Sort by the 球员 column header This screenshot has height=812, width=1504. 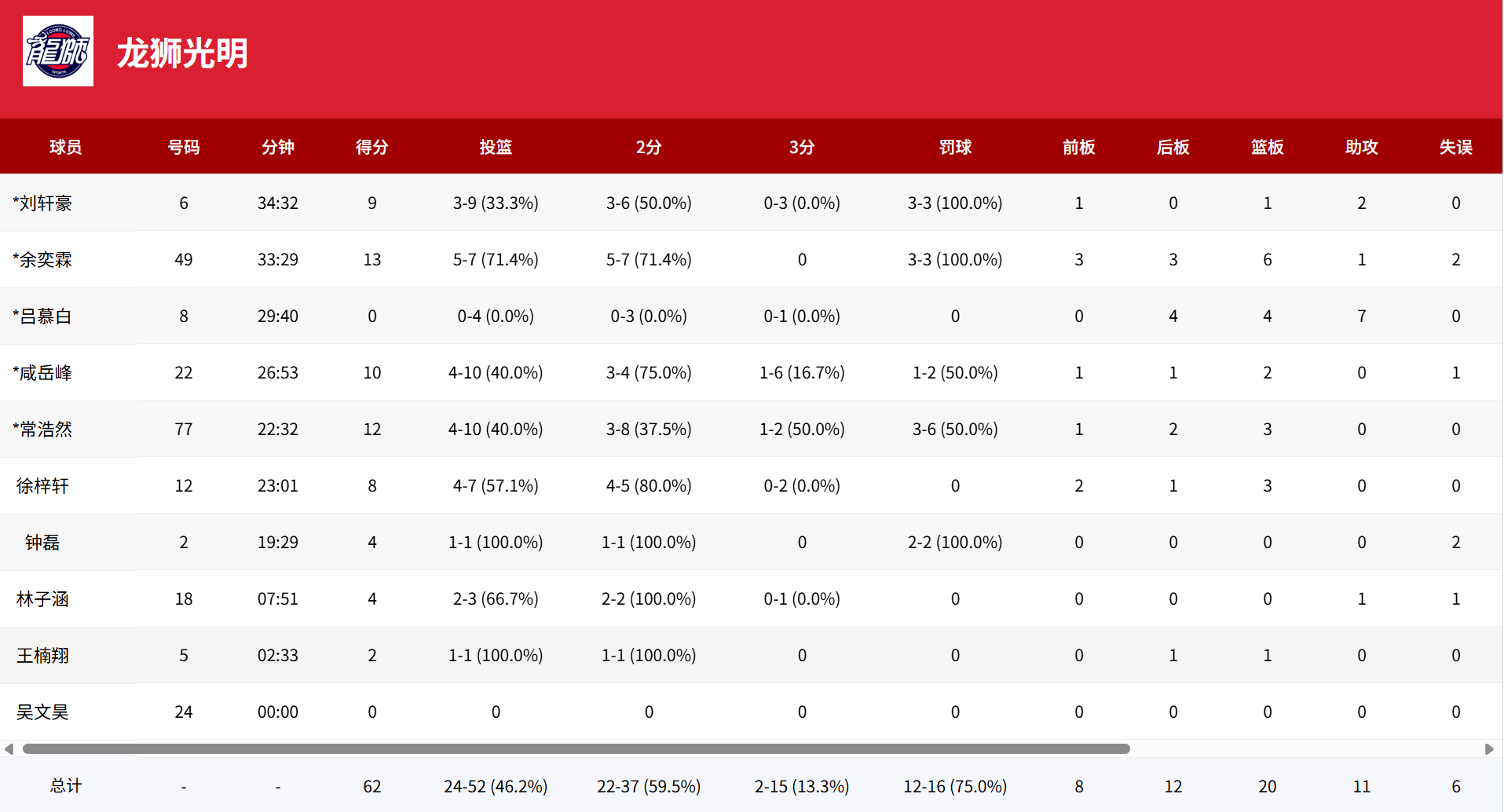65,147
